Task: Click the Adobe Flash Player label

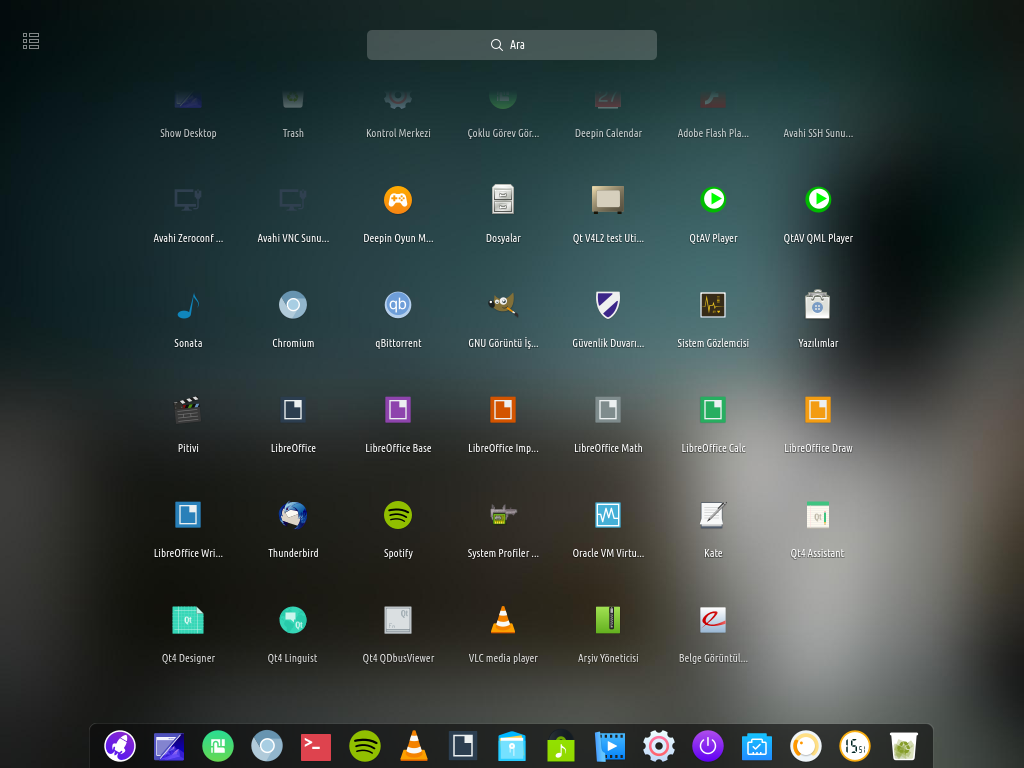Action: pos(713,133)
